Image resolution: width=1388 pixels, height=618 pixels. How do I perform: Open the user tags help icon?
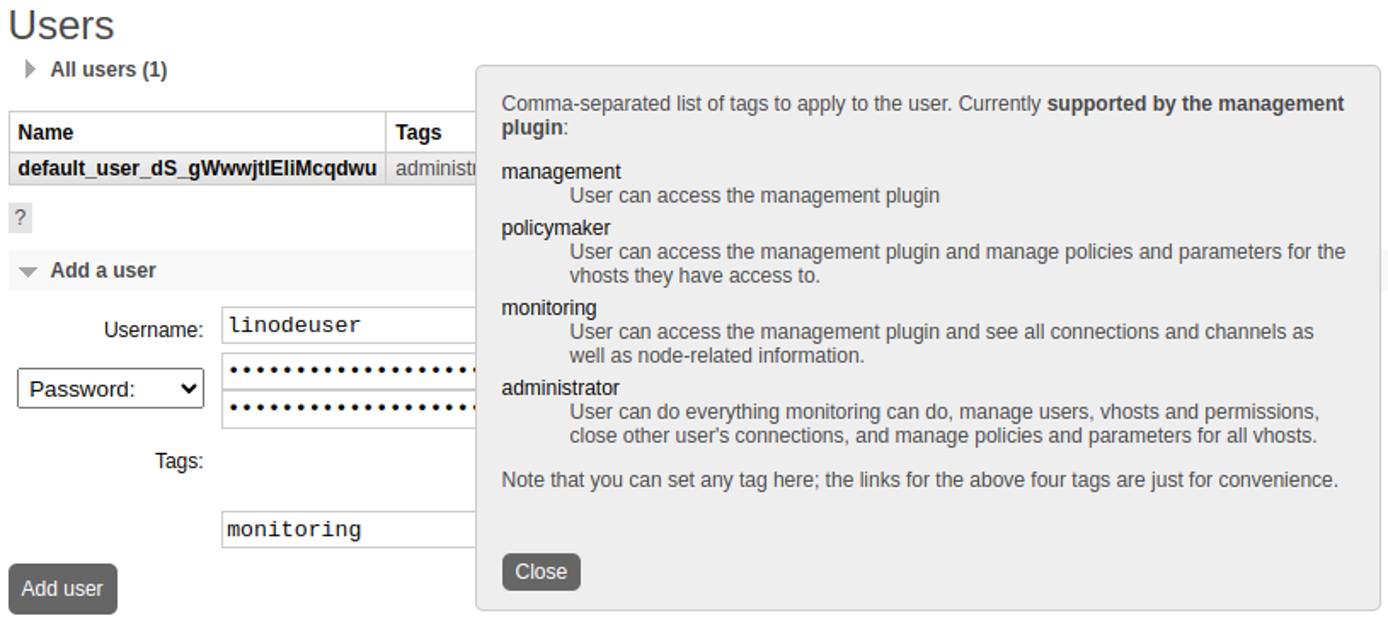[21, 217]
